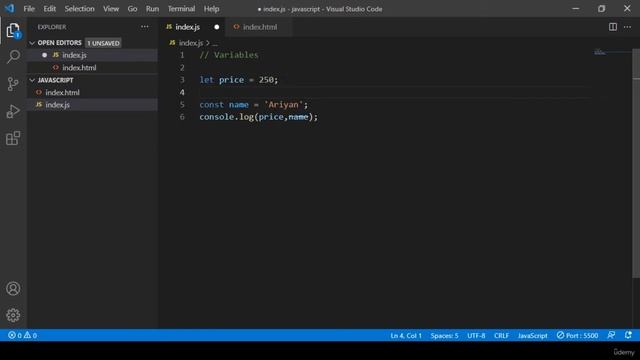Open the Edit menu

click(x=50, y=9)
